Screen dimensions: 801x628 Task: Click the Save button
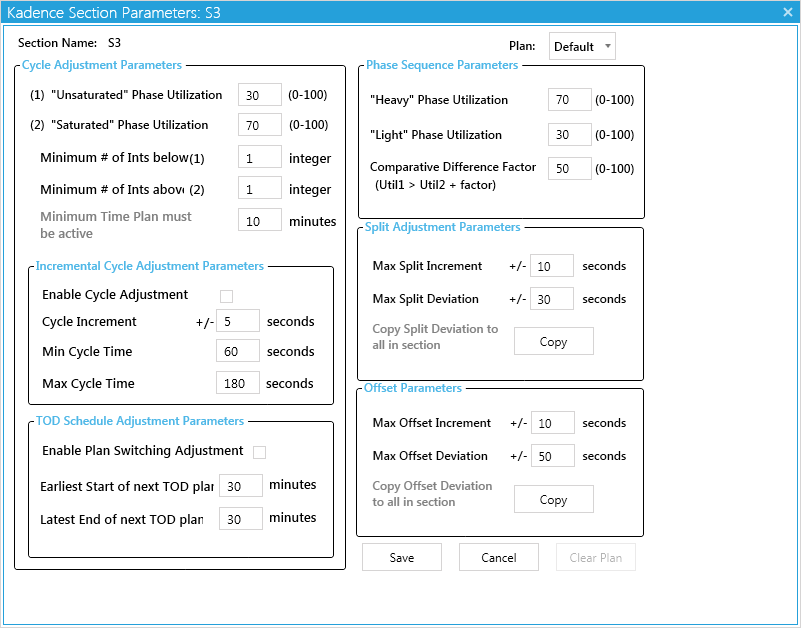(401, 557)
